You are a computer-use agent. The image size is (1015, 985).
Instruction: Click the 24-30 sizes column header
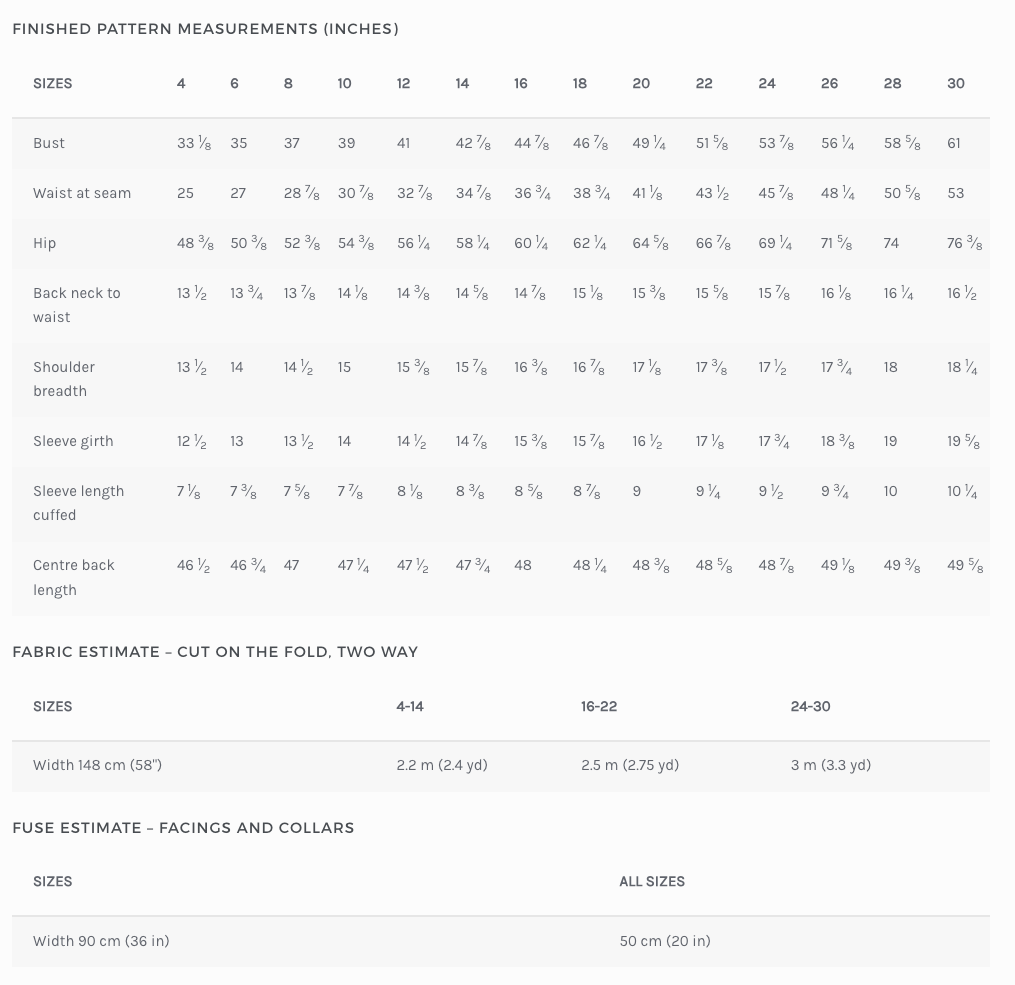(810, 706)
